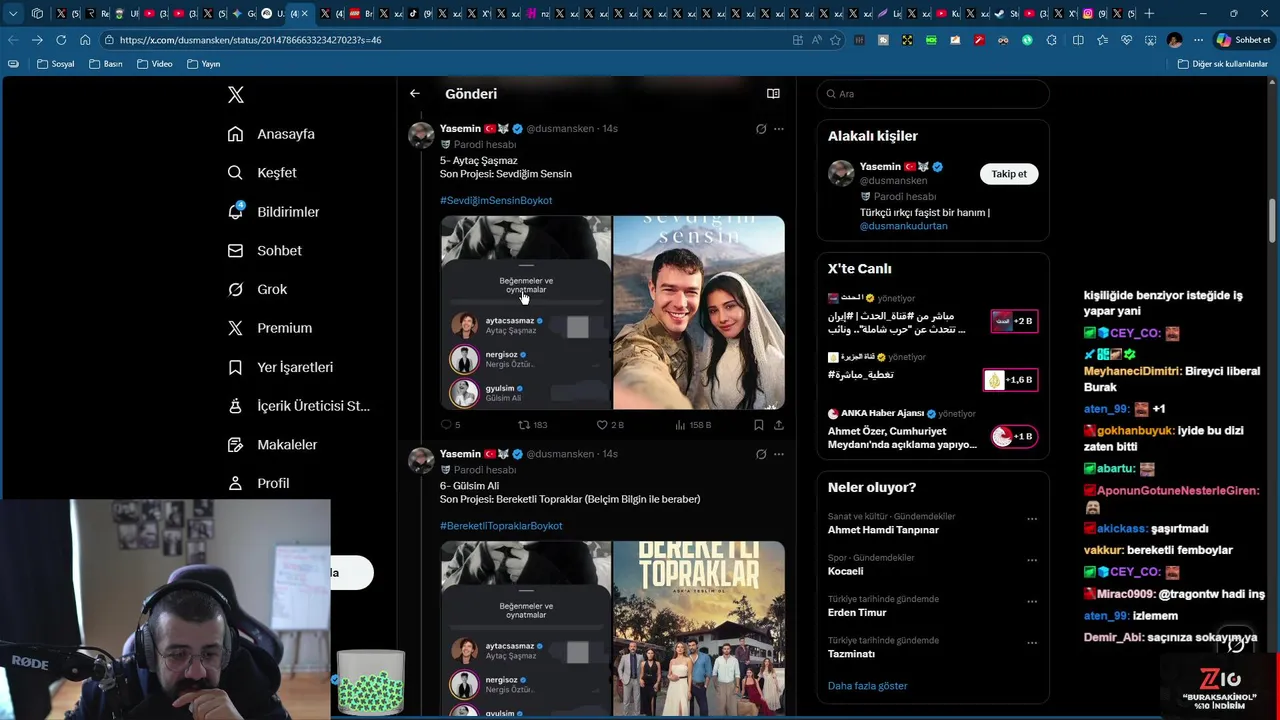Viewport: 1280px width, 720px height.
Task: Click browser back arrow
Action: 13,40
